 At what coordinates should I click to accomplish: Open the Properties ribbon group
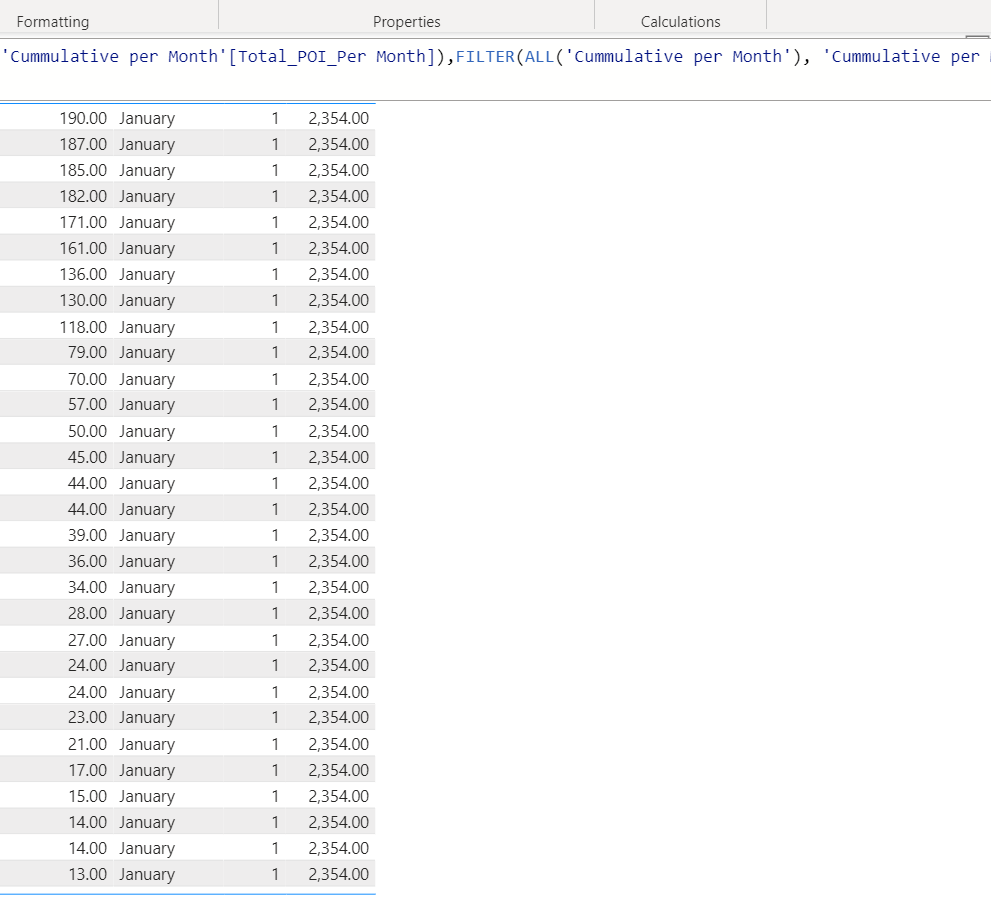406,21
